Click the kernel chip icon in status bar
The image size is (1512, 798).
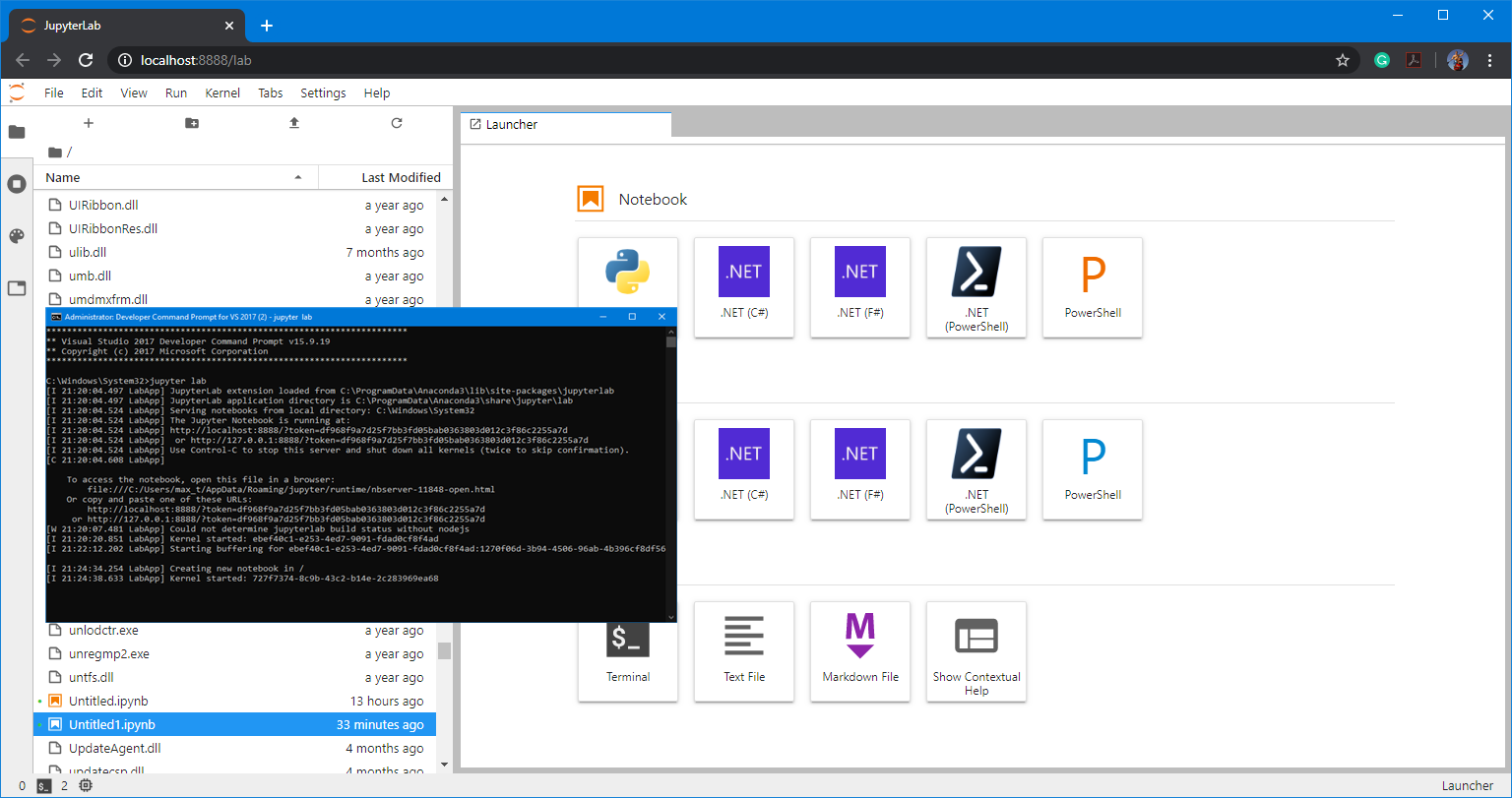coord(86,785)
